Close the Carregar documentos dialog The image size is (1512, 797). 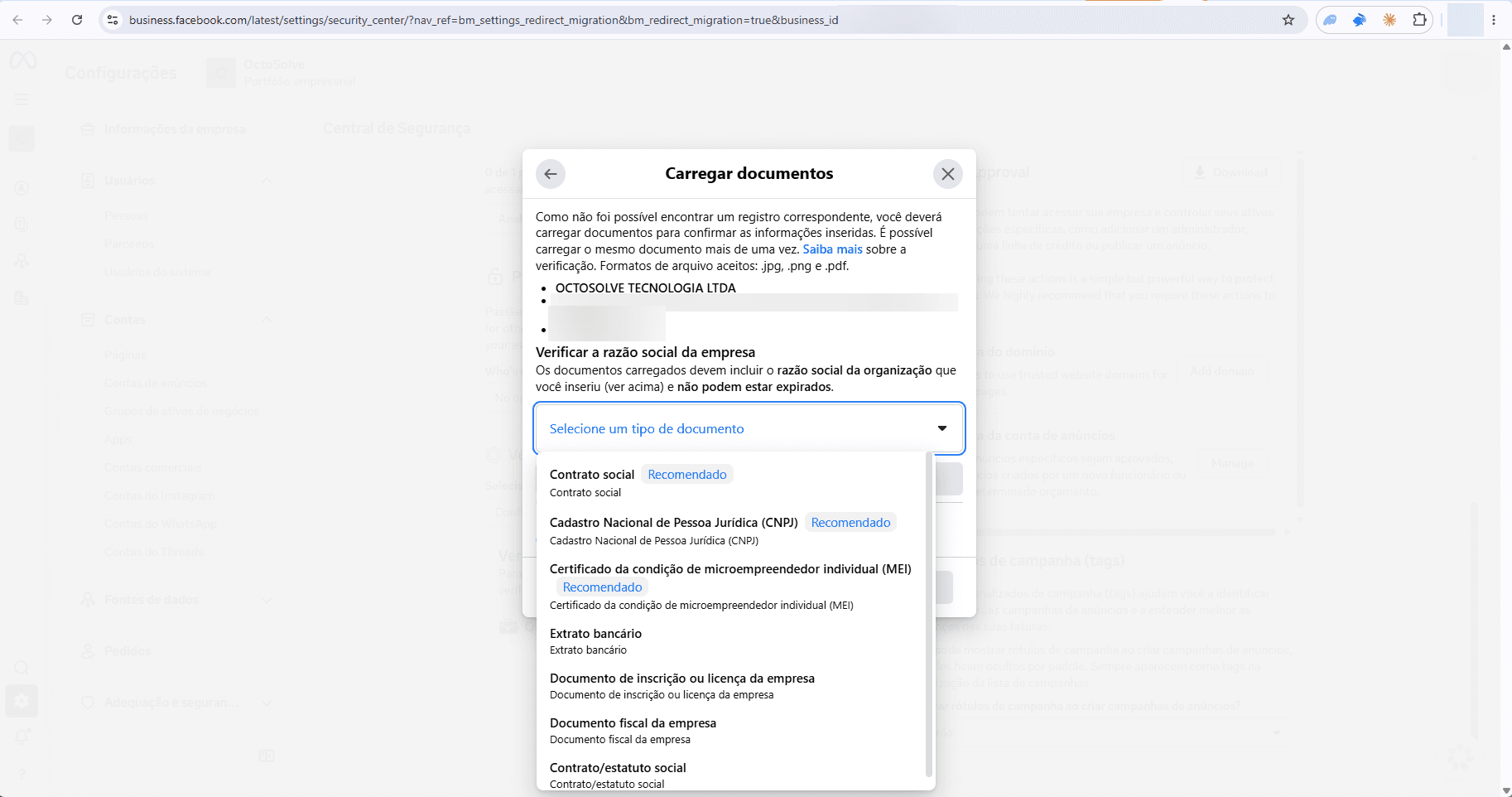[948, 174]
